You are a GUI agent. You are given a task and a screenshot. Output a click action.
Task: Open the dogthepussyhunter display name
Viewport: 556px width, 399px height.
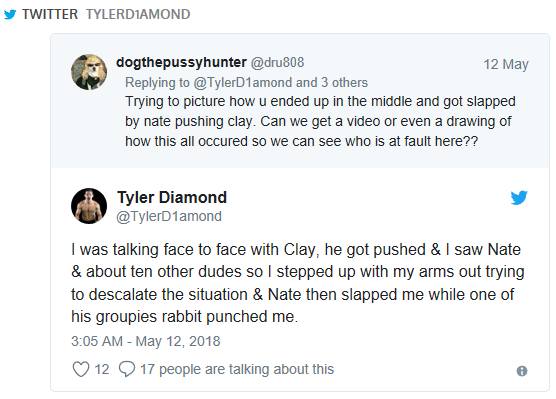pos(181,62)
